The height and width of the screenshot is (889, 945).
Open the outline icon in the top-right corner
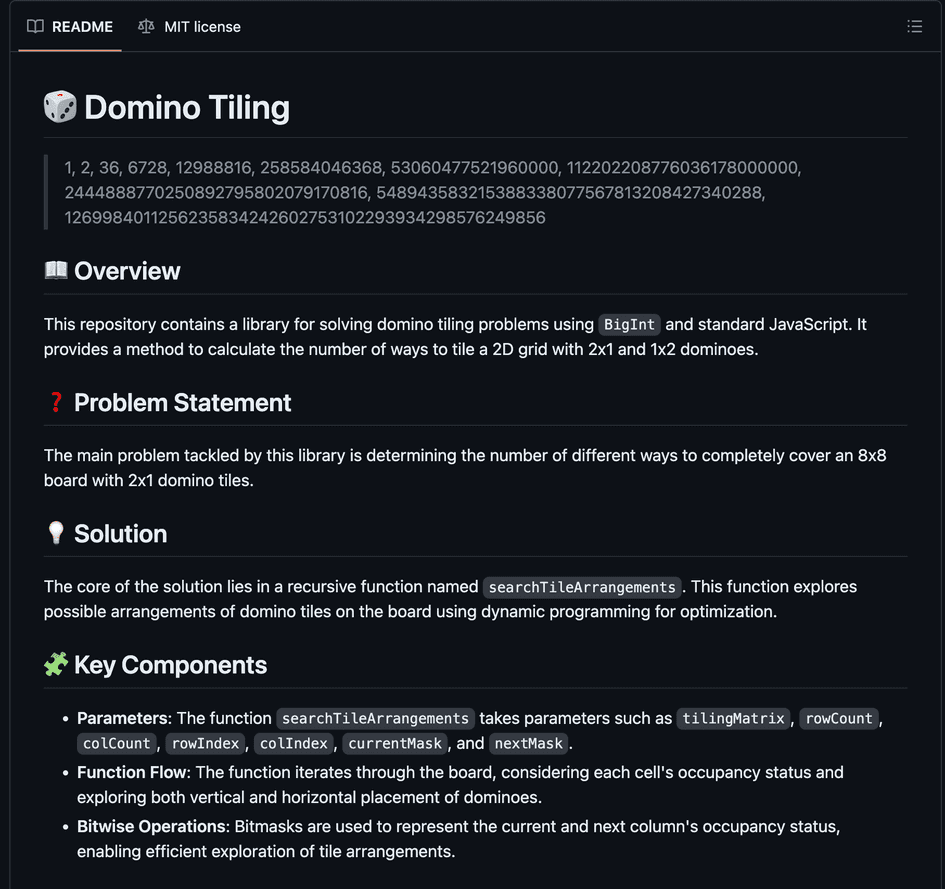[x=914, y=26]
